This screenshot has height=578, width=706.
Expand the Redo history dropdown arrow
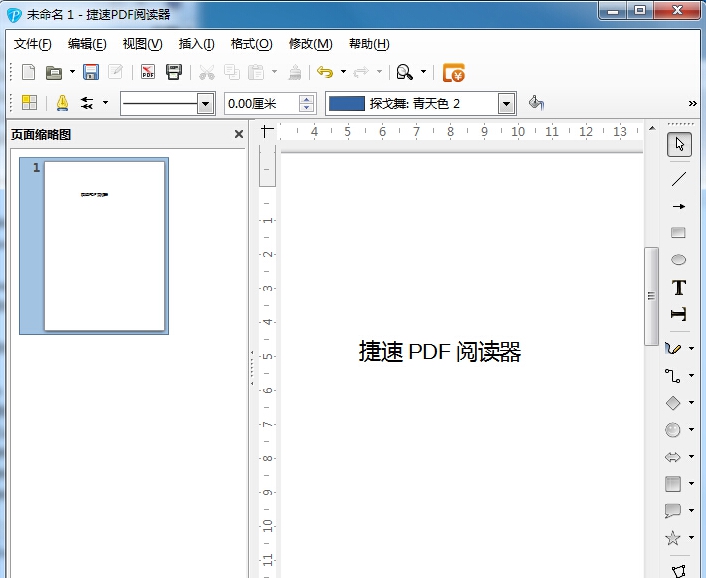379,72
